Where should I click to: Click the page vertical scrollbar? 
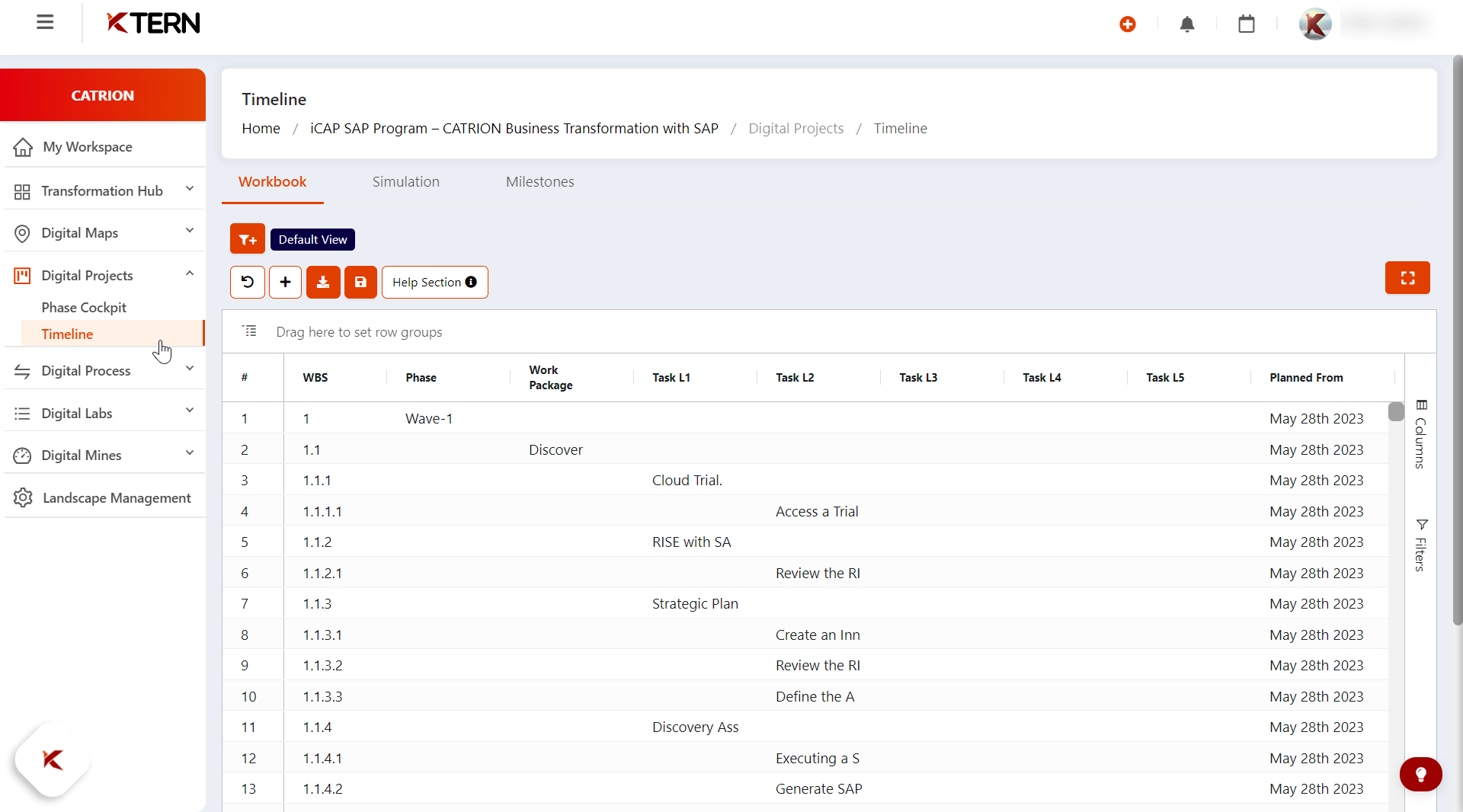(1457, 340)
